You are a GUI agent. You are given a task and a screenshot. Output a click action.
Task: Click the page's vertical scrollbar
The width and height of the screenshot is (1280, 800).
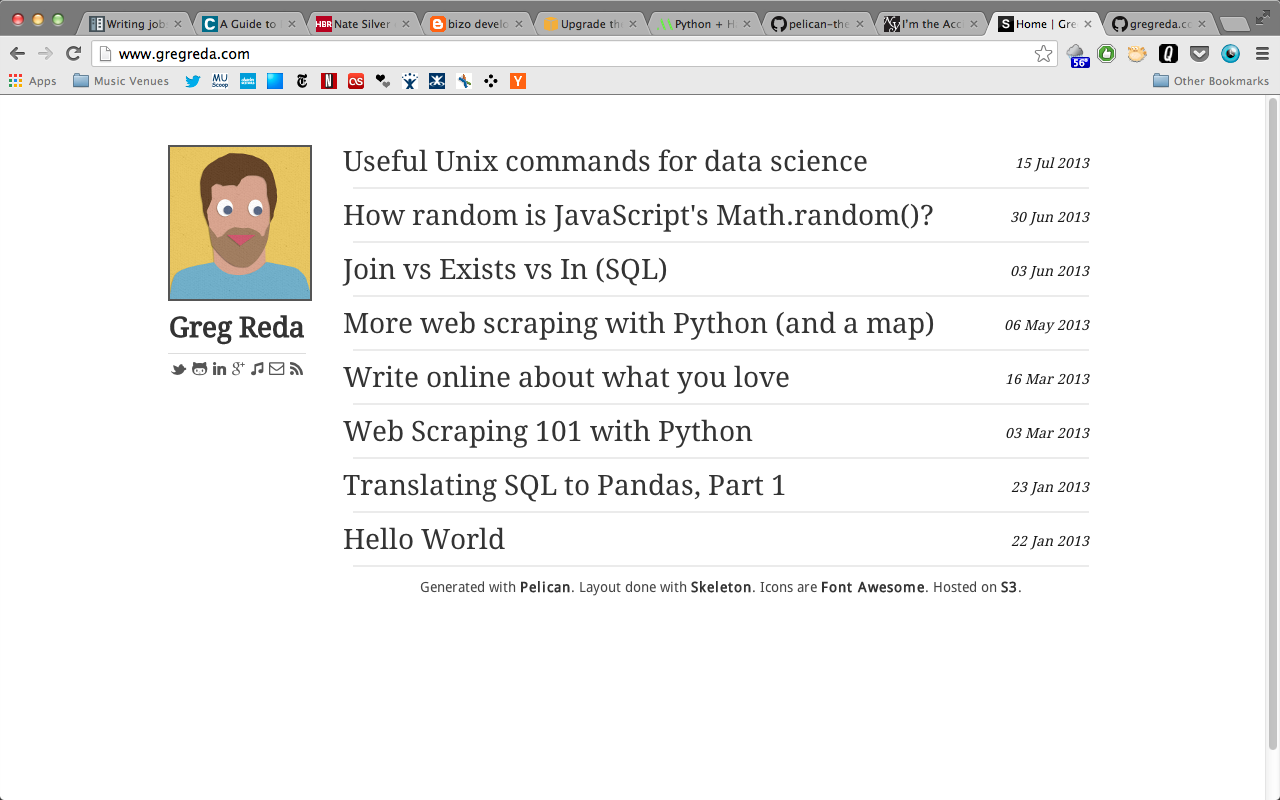click(x=1273, y=423)
